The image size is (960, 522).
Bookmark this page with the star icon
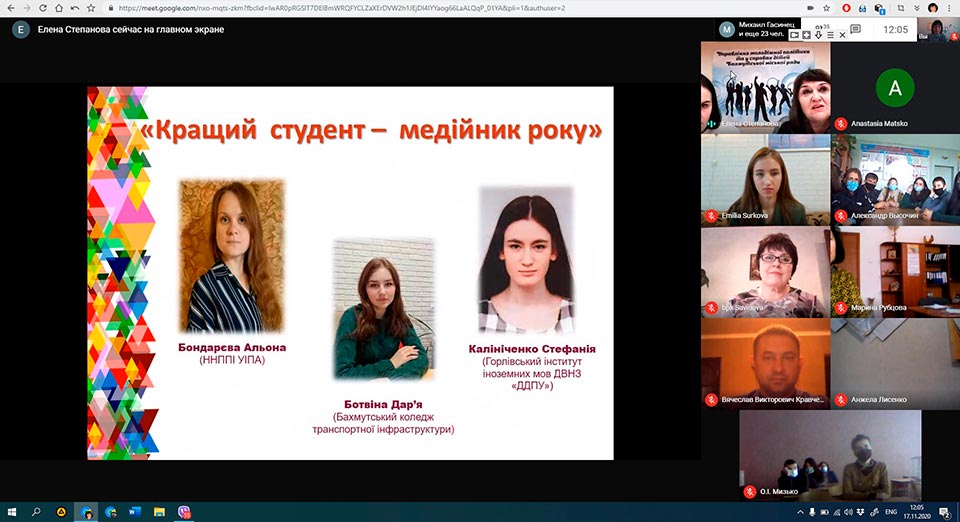pyautogui.click(x=825, y=8)
